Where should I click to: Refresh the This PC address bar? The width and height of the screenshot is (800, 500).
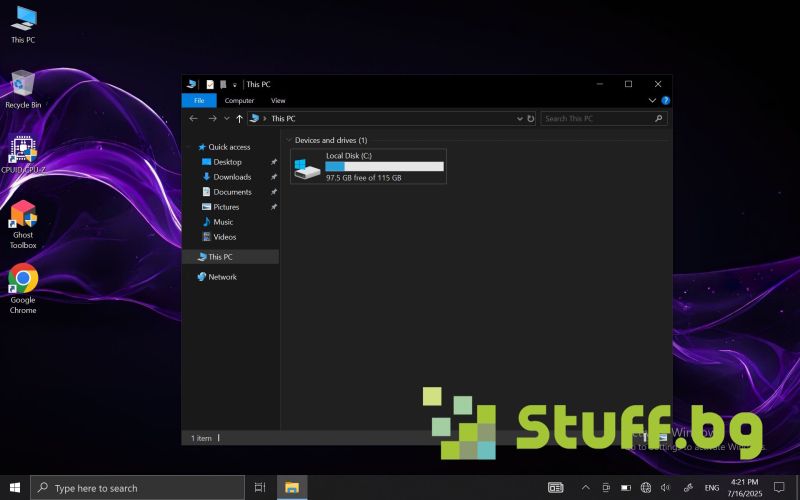pos(531,118)
